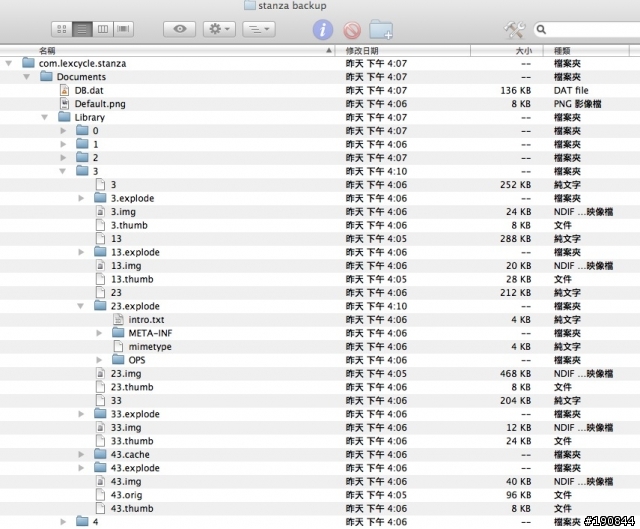This screenshot has height=529, width=640.
Task: Expand folder 1 in Library
Action: [x=63, y=144]
